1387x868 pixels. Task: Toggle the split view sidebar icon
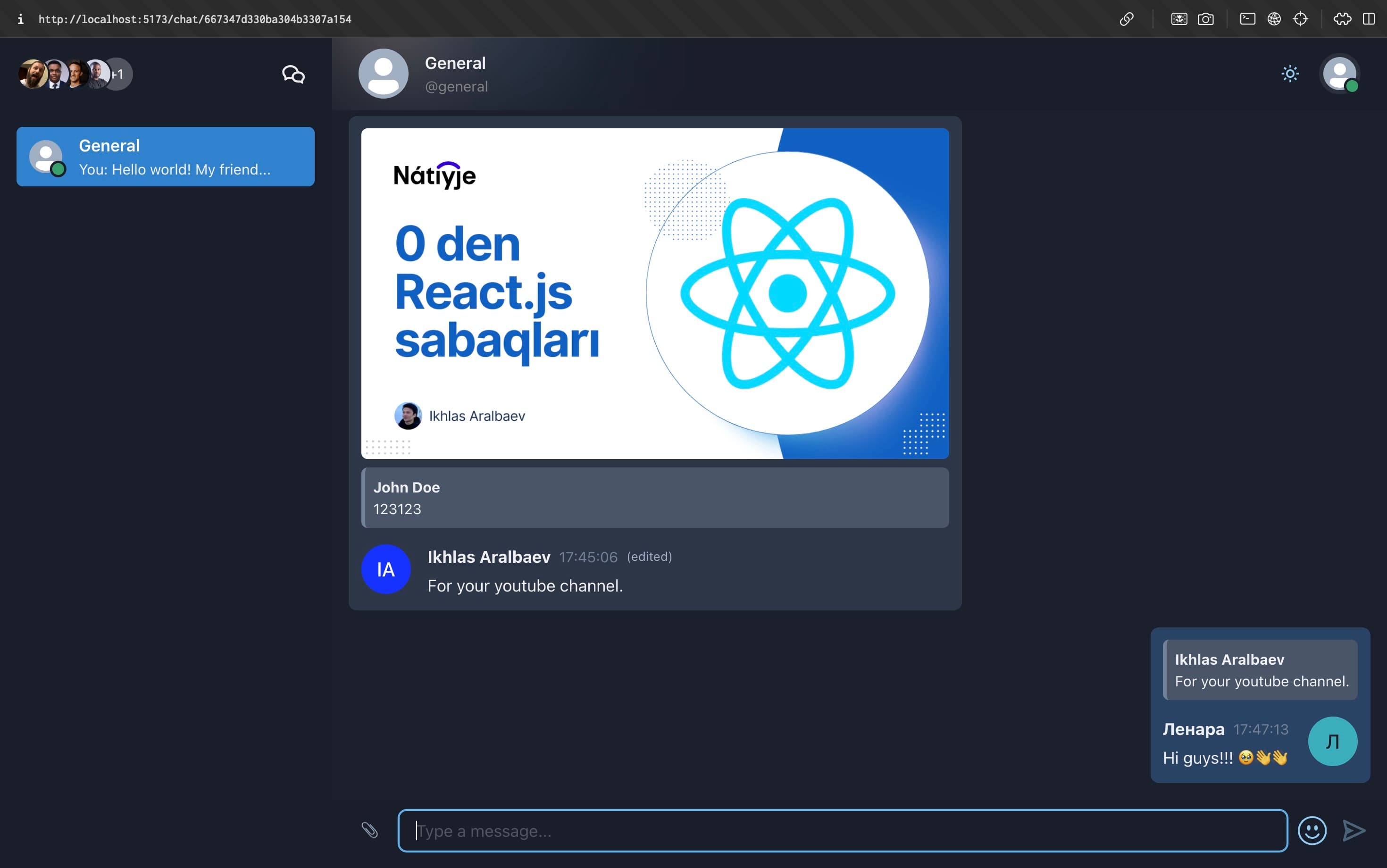pyautogui.click(x=1369, y=19)
